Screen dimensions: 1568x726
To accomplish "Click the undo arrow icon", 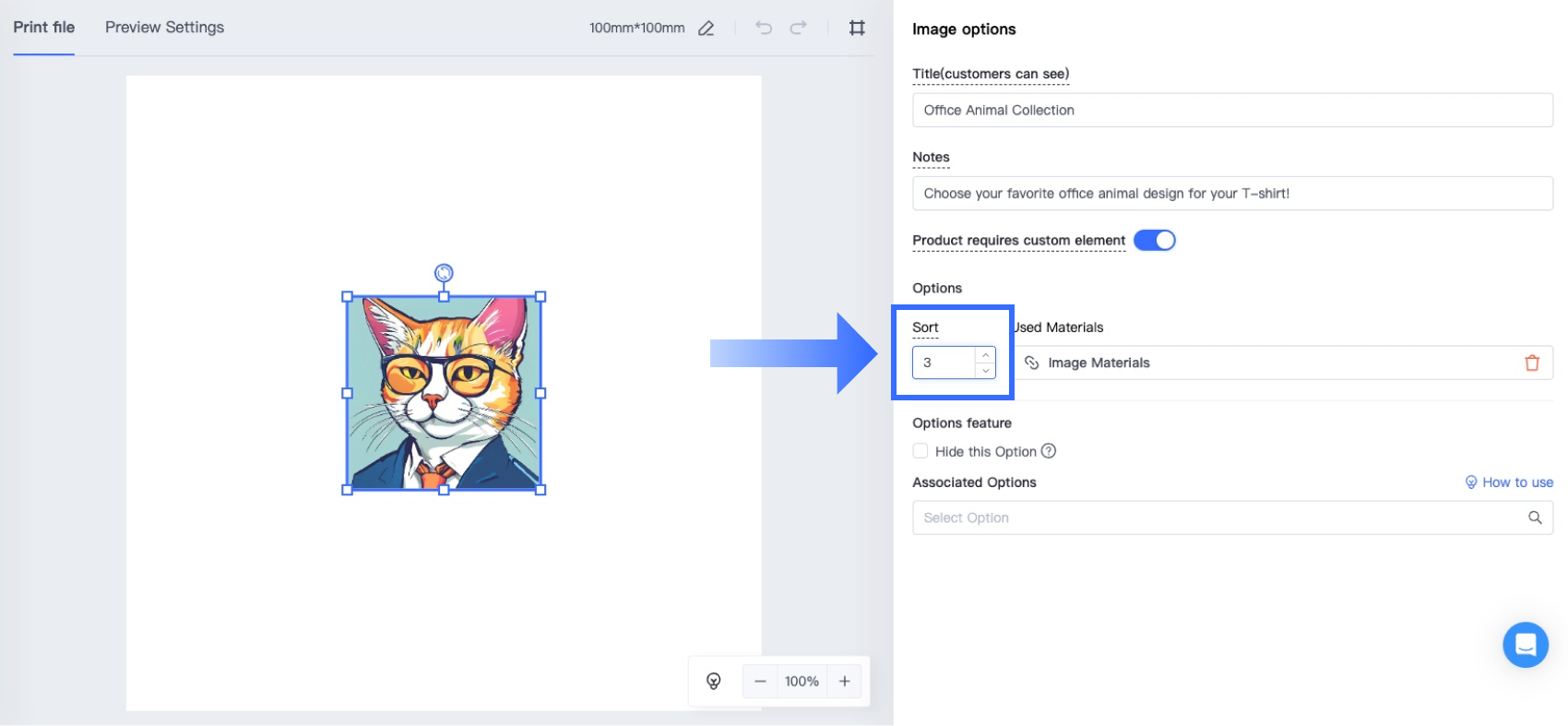I will pyautogui.click(x=764, y=28).
